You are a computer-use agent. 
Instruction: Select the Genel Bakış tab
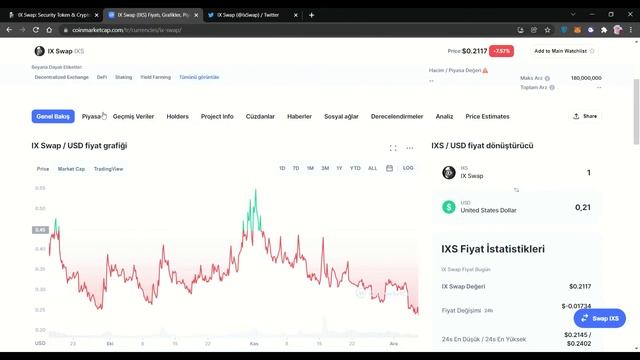point(53,116)
